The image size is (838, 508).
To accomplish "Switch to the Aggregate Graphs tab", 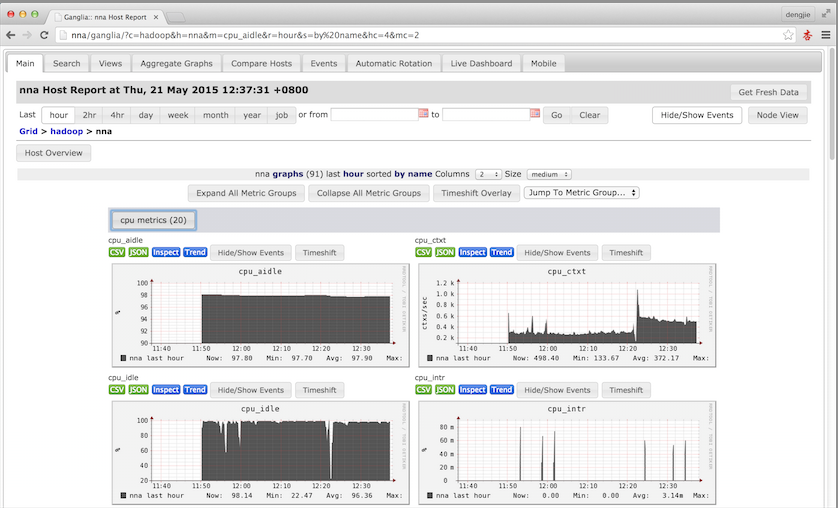I will 176,63.
